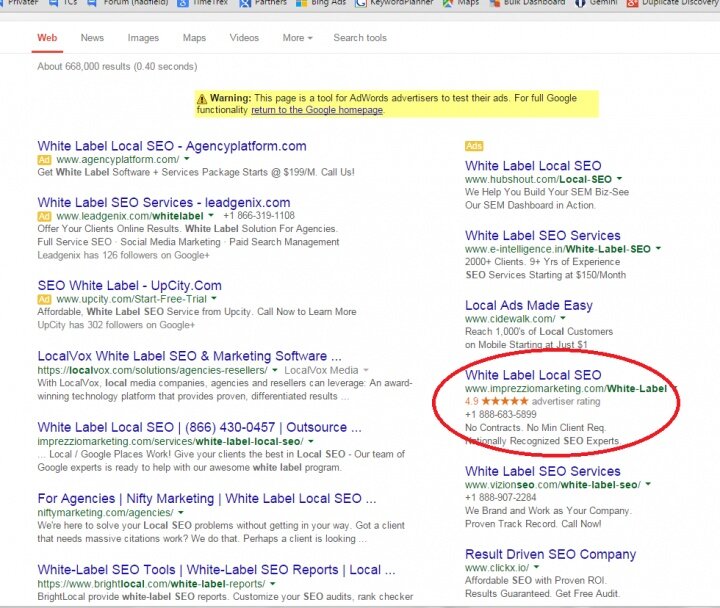Open the KeywordPlanner bookmark
The image size is (720, 608).
pos(394,3)
